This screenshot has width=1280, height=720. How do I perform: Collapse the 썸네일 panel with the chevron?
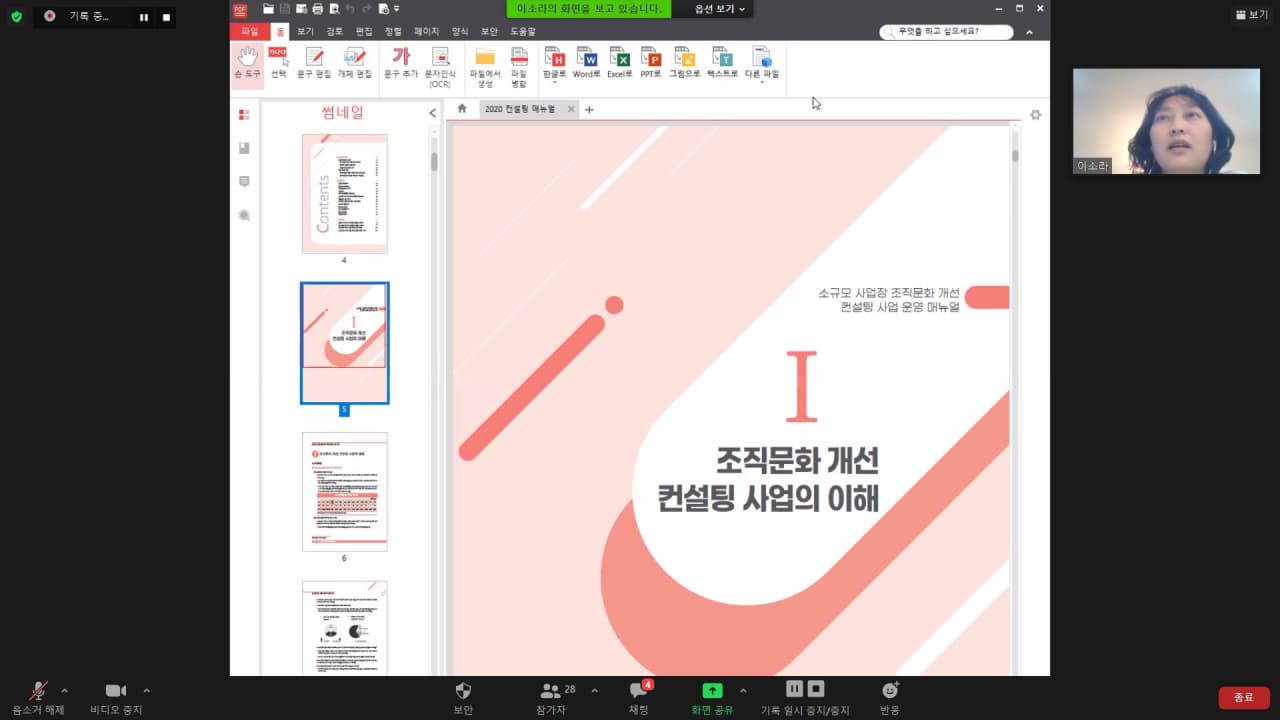[x=432, y=113]
